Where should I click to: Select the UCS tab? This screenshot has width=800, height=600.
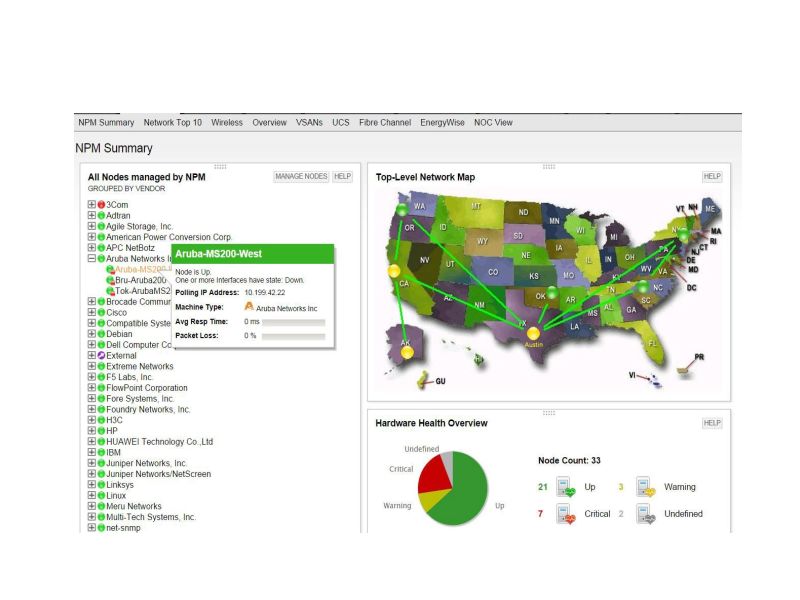coord(341,122)
